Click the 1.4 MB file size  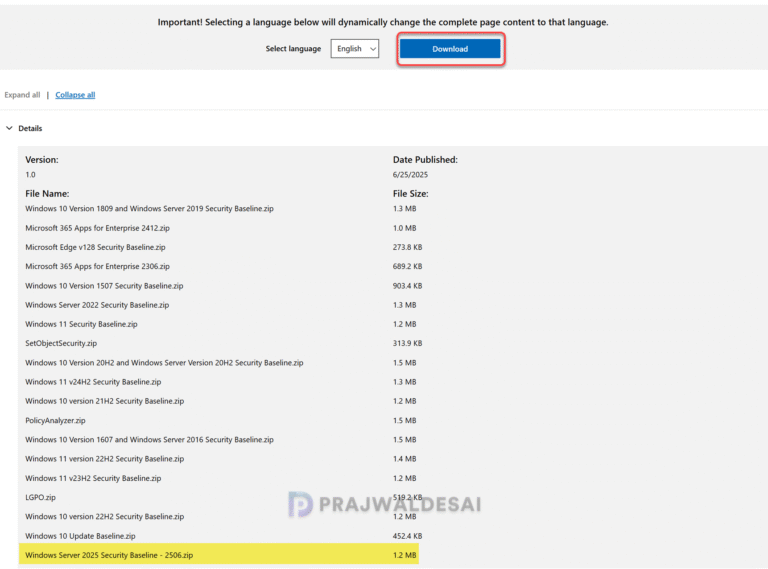(x=404, y=459)
